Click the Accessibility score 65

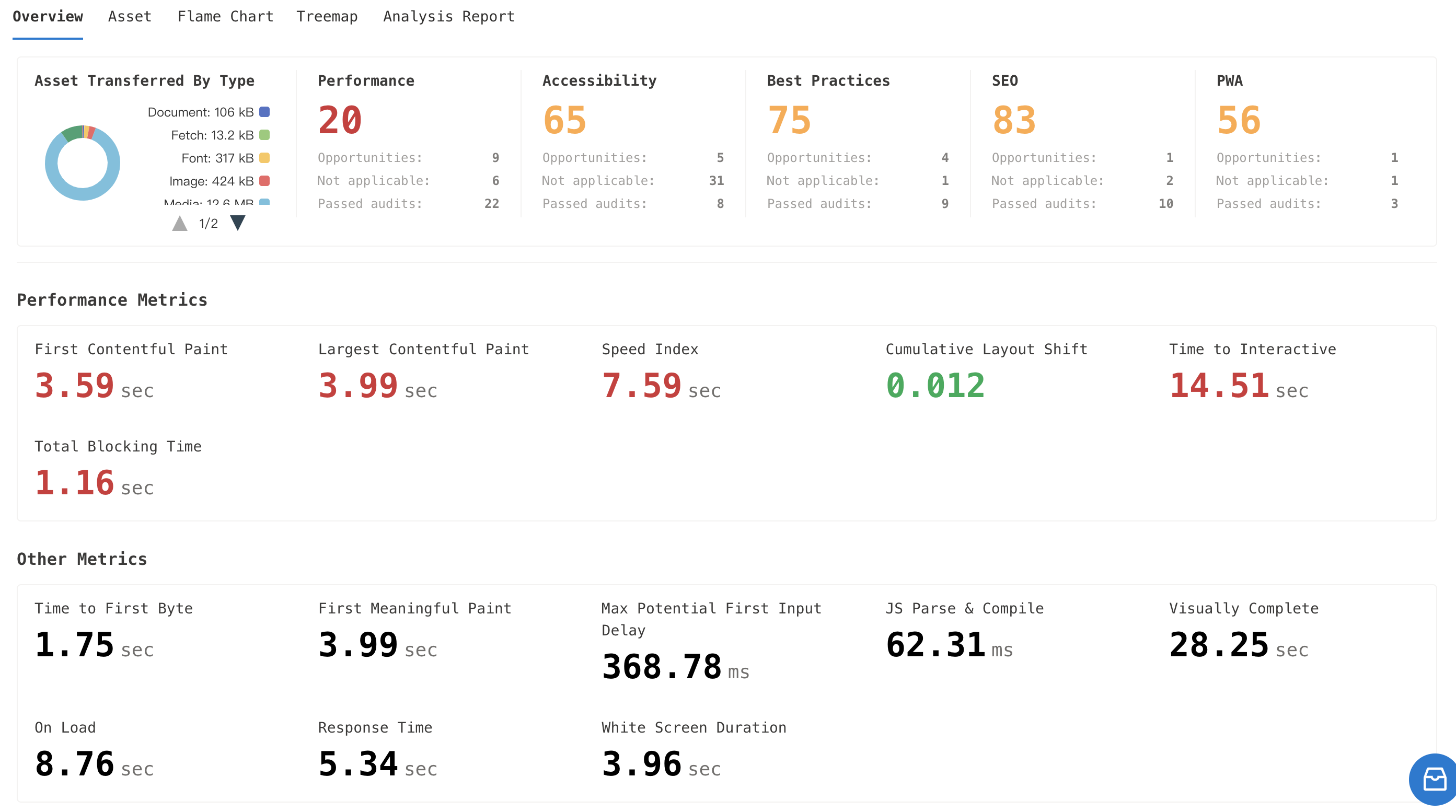[x=564, y=120]
